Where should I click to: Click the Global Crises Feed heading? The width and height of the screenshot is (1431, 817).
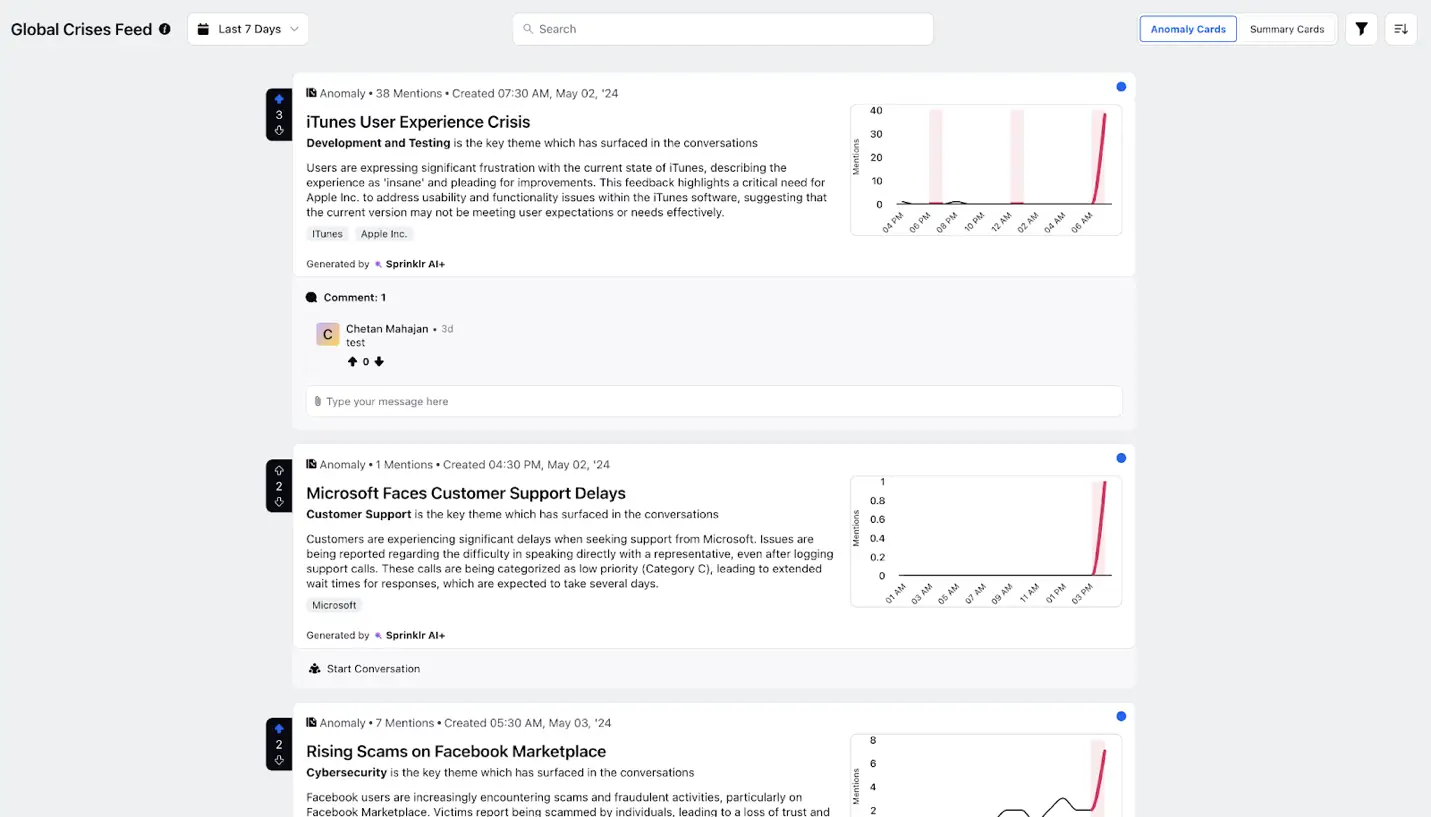(x=82, y=29)
